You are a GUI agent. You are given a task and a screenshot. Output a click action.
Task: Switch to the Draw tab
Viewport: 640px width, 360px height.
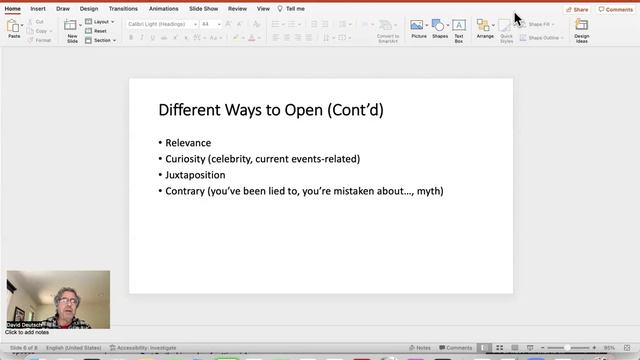click(x=63, y=9)
